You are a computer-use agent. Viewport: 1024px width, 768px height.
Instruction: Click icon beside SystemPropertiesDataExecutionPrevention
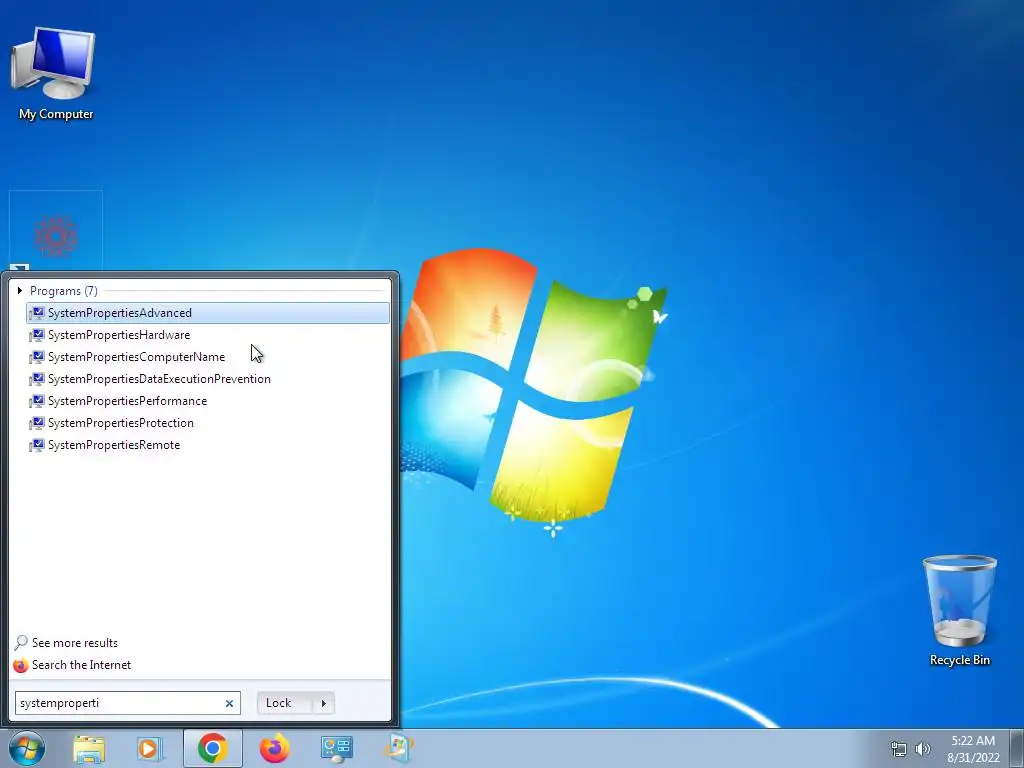coord(37,379)
